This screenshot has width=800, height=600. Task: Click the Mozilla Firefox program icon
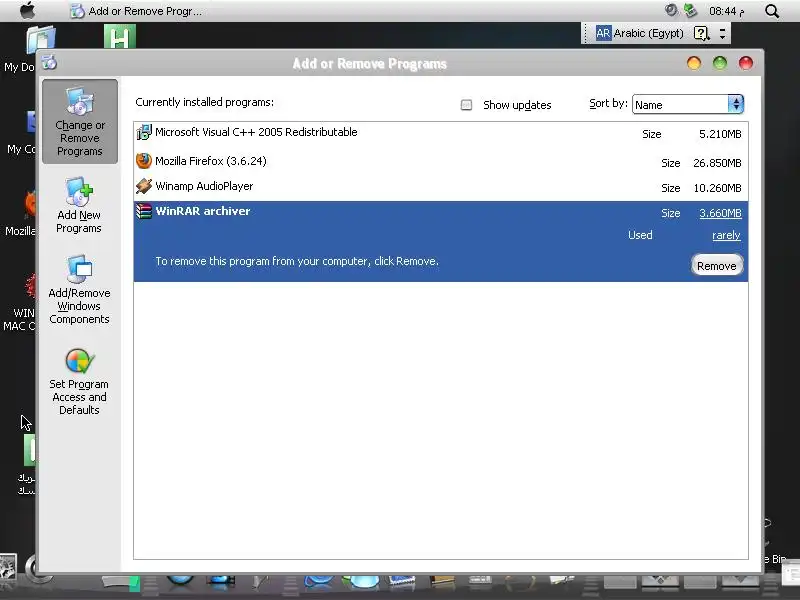coord(144,161)
